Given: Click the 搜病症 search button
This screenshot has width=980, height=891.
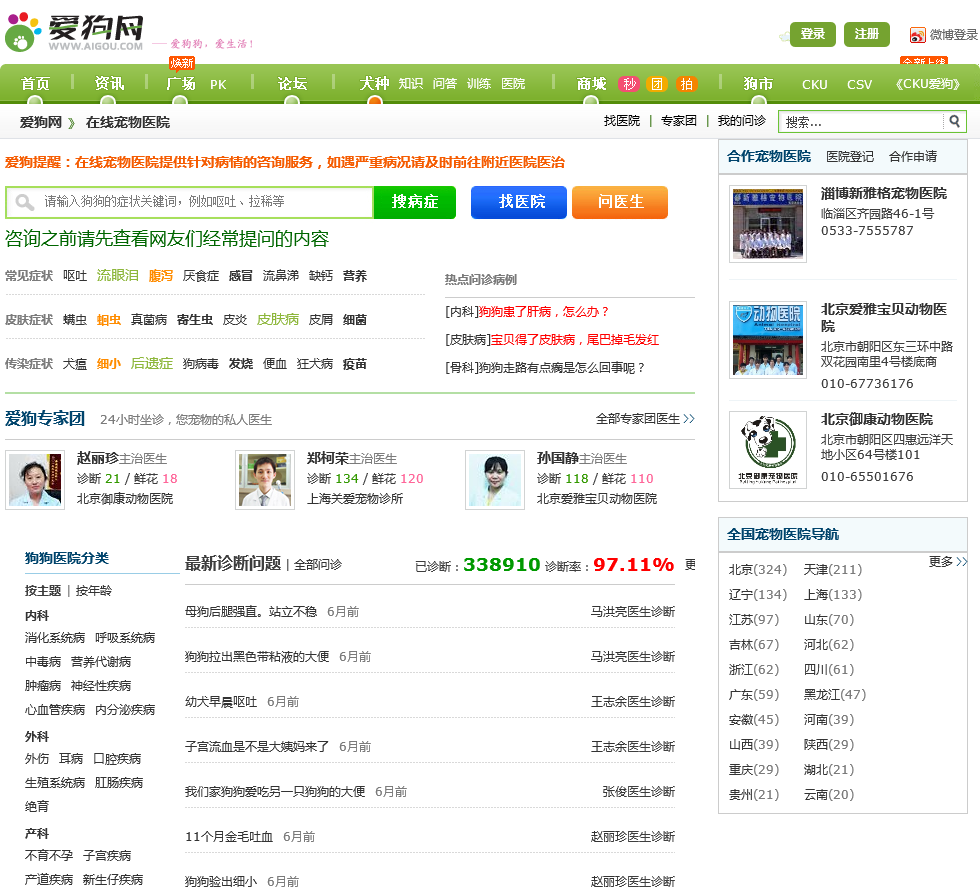Looking at the screenshot, I should pyautogui.click(x=415, y=202).
